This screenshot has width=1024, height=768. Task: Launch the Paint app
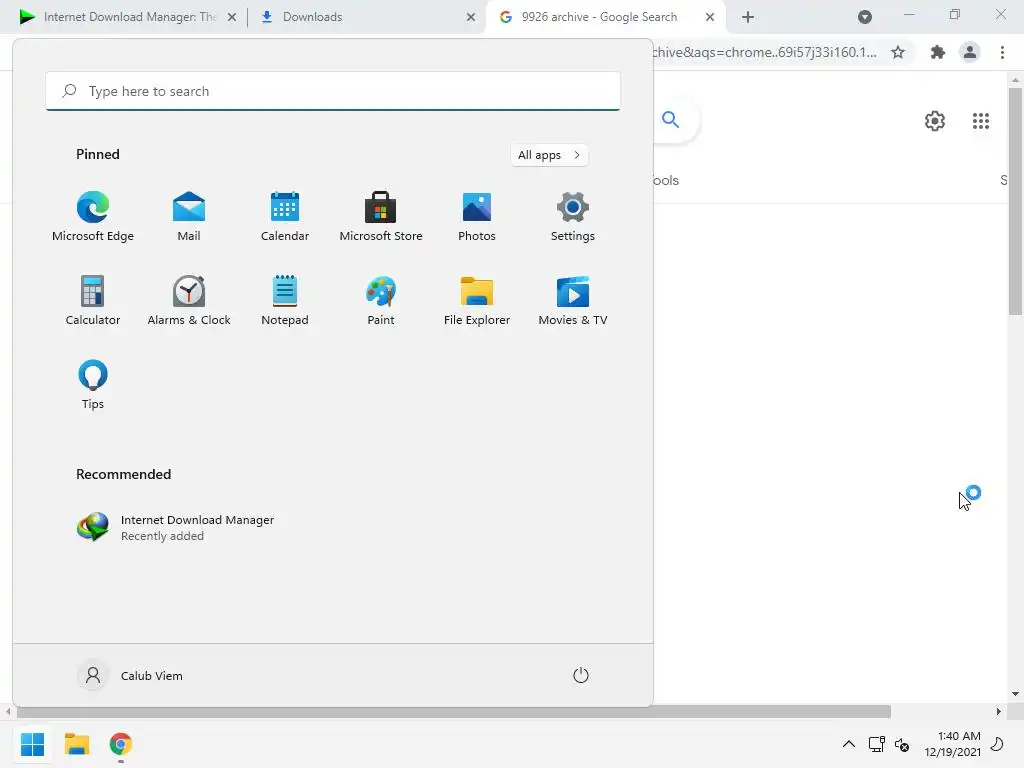tap(381, 300)
